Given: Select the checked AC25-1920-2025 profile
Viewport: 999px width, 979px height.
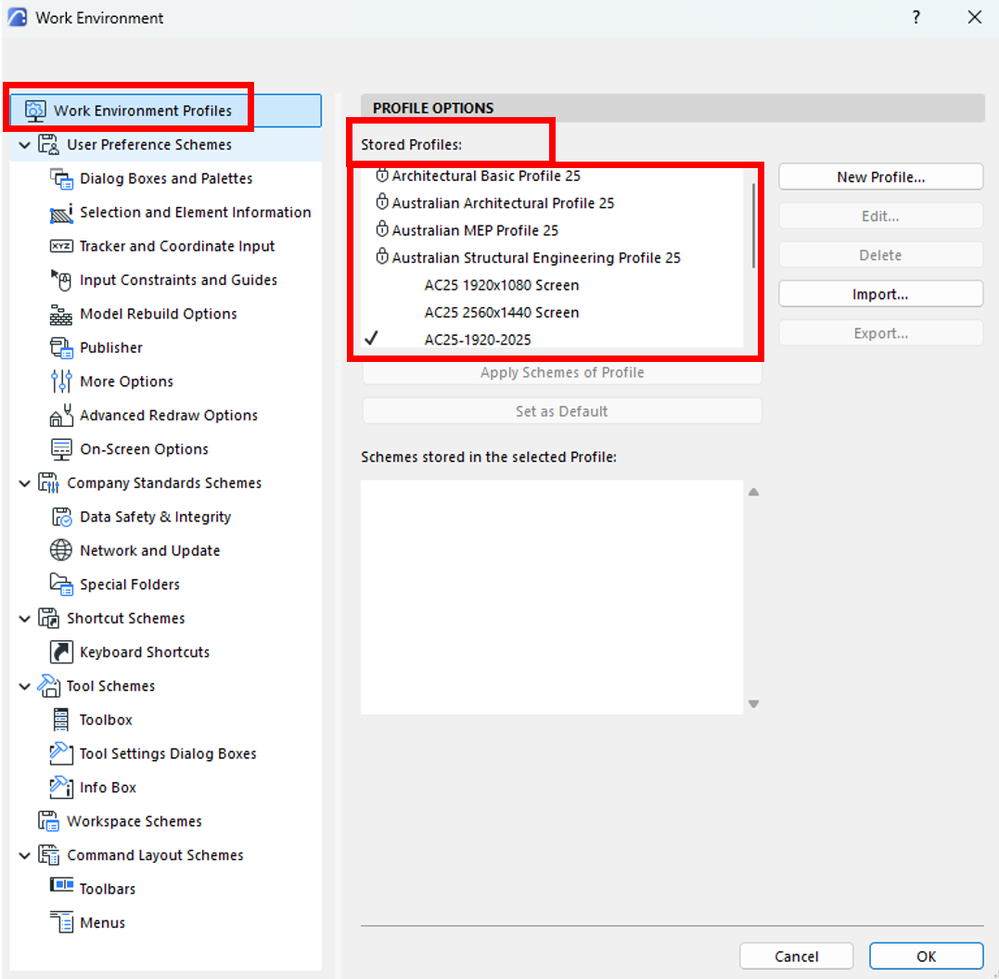Looking at the screenshot, I should tap(477, 340).
